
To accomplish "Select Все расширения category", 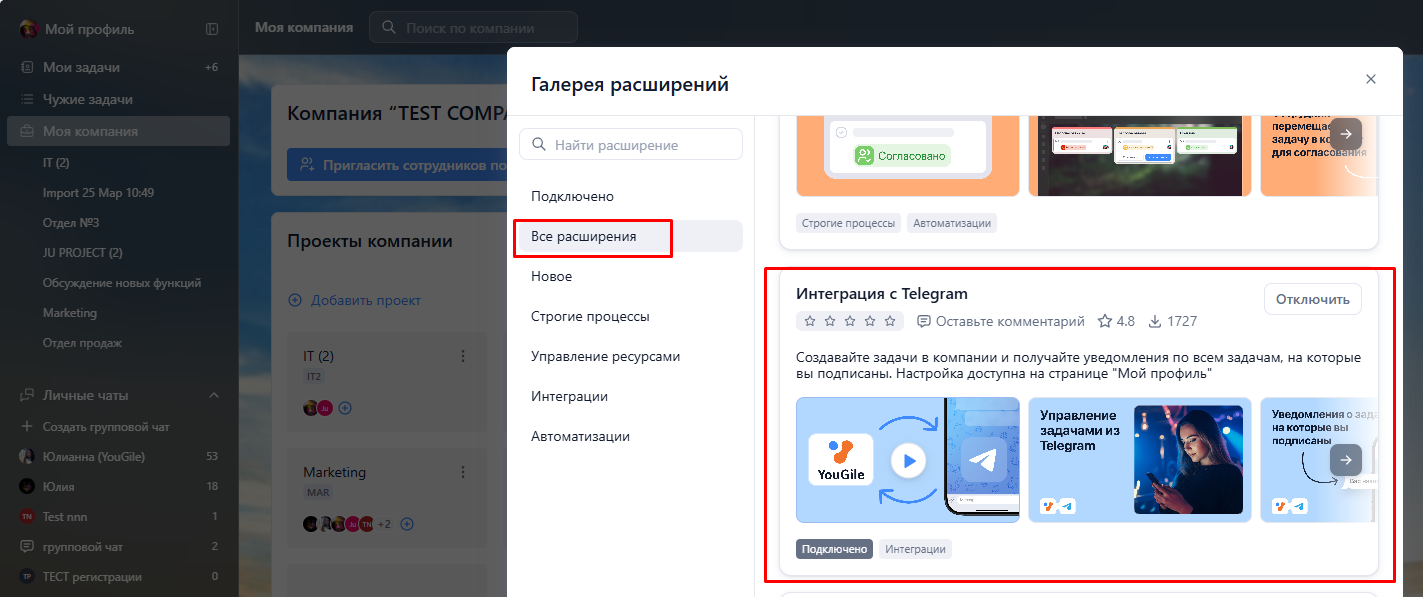I will [631, 236].
